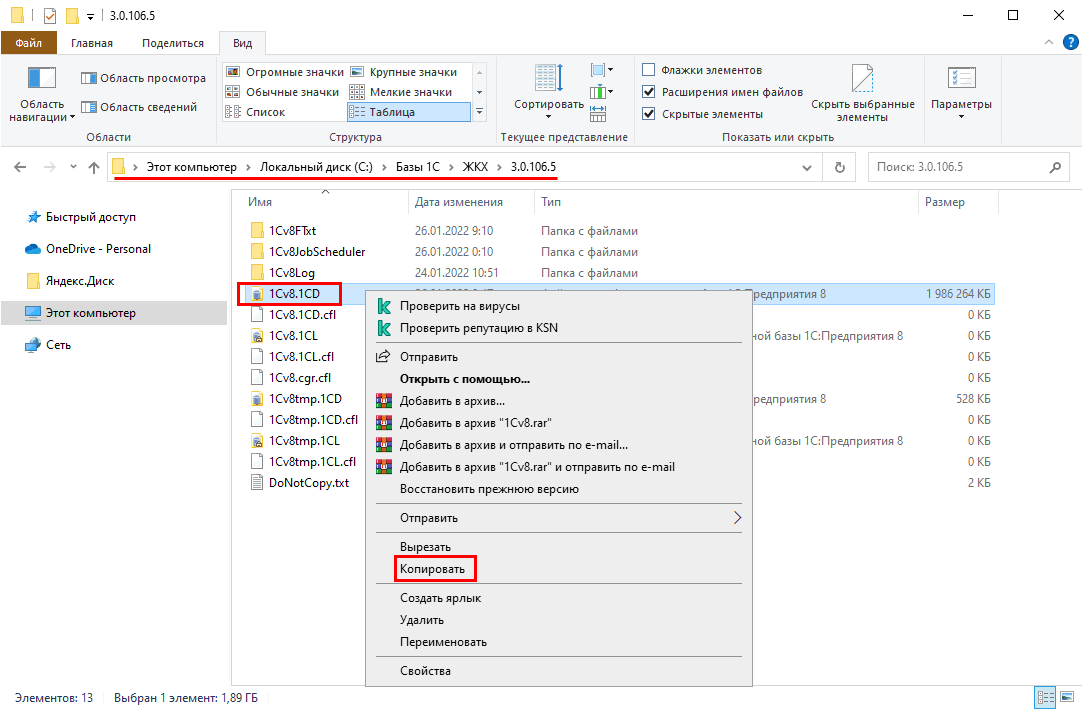Choose Добавить в архив "1Cv8.rar"
This screenshot has width=1083, height=710.
click(x=476, y=423)
